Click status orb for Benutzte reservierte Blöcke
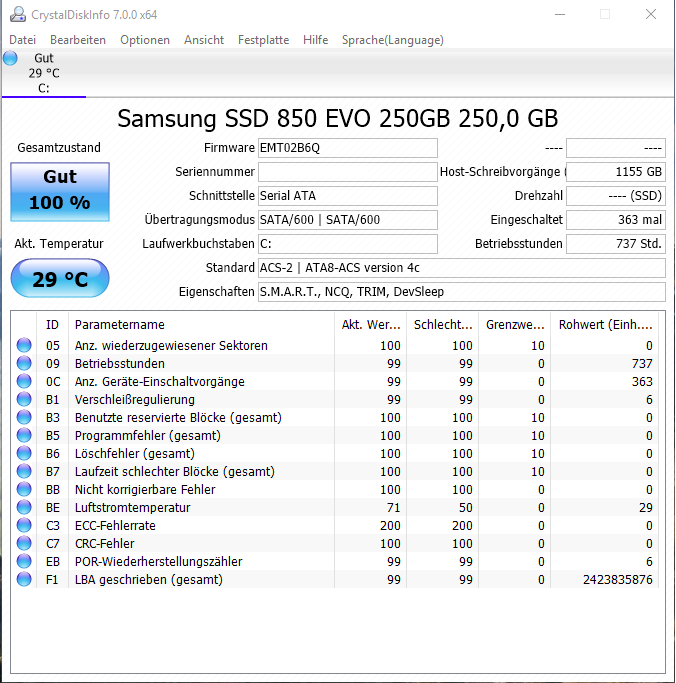676x683 pixels. tap(24, 417)
